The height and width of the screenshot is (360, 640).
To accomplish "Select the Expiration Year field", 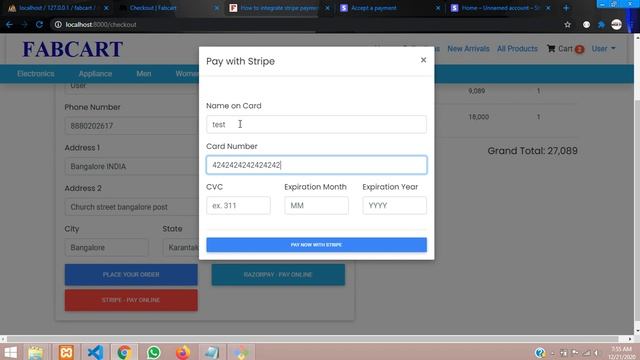I will (x=394, y=205).
